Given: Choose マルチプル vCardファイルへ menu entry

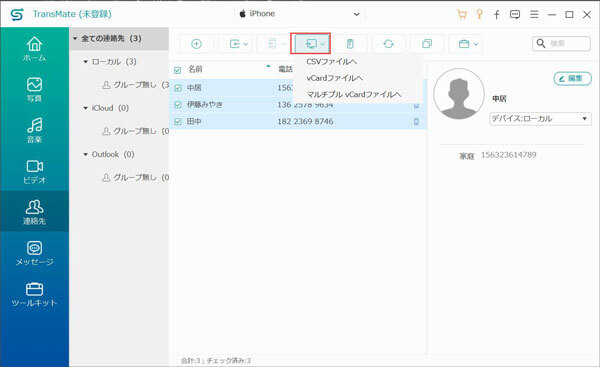Looking at the screenshot, I should [354, 95].
